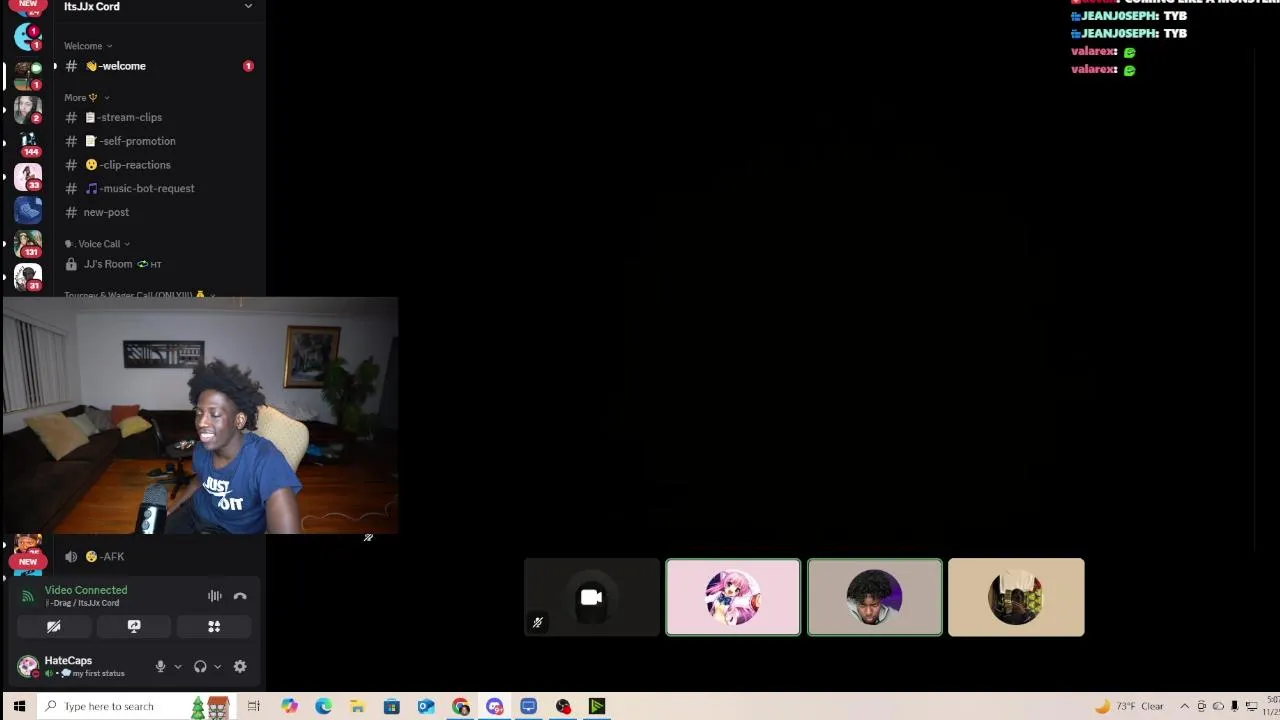Image resolution: width=1280 pixels, height=720 pixels.
Task: Open weather widget showing 73°F Clear
Action: click(1130, 706)
